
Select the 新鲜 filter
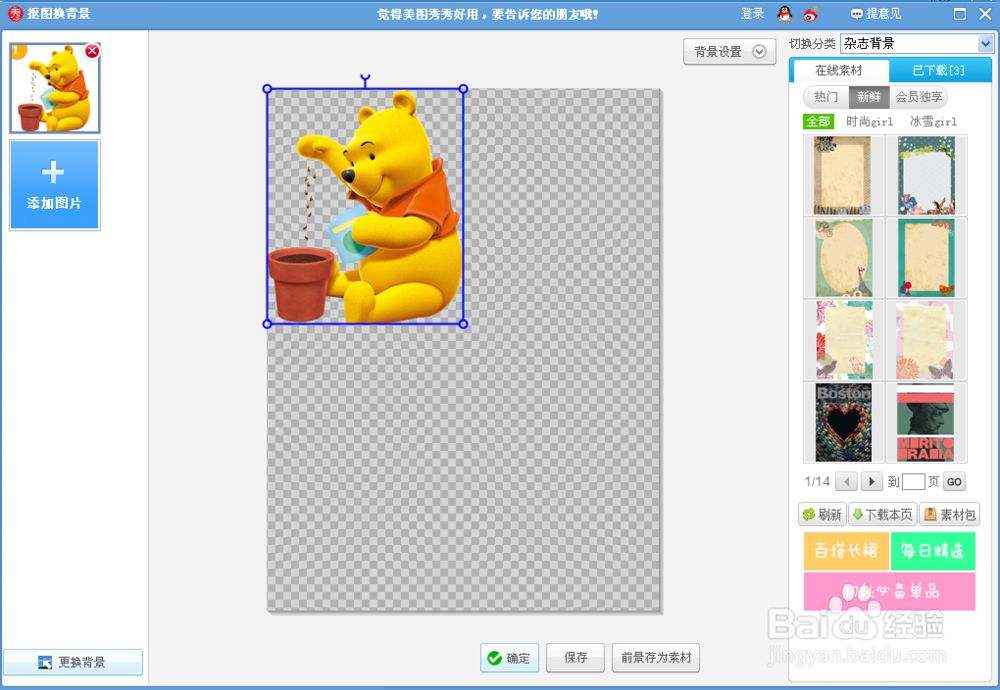[869, 97]
